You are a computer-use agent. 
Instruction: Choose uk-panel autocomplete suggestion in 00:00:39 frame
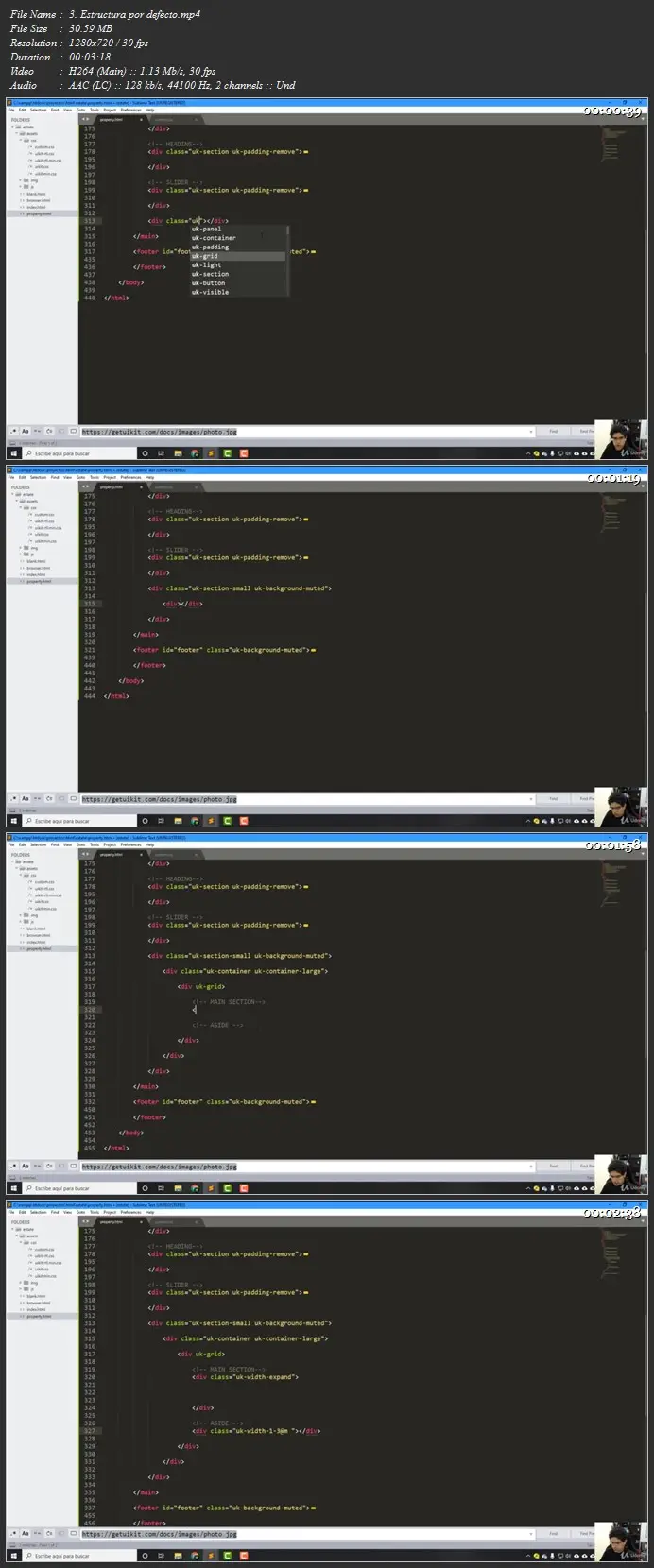pyautogui.click(x=236, y=229)
